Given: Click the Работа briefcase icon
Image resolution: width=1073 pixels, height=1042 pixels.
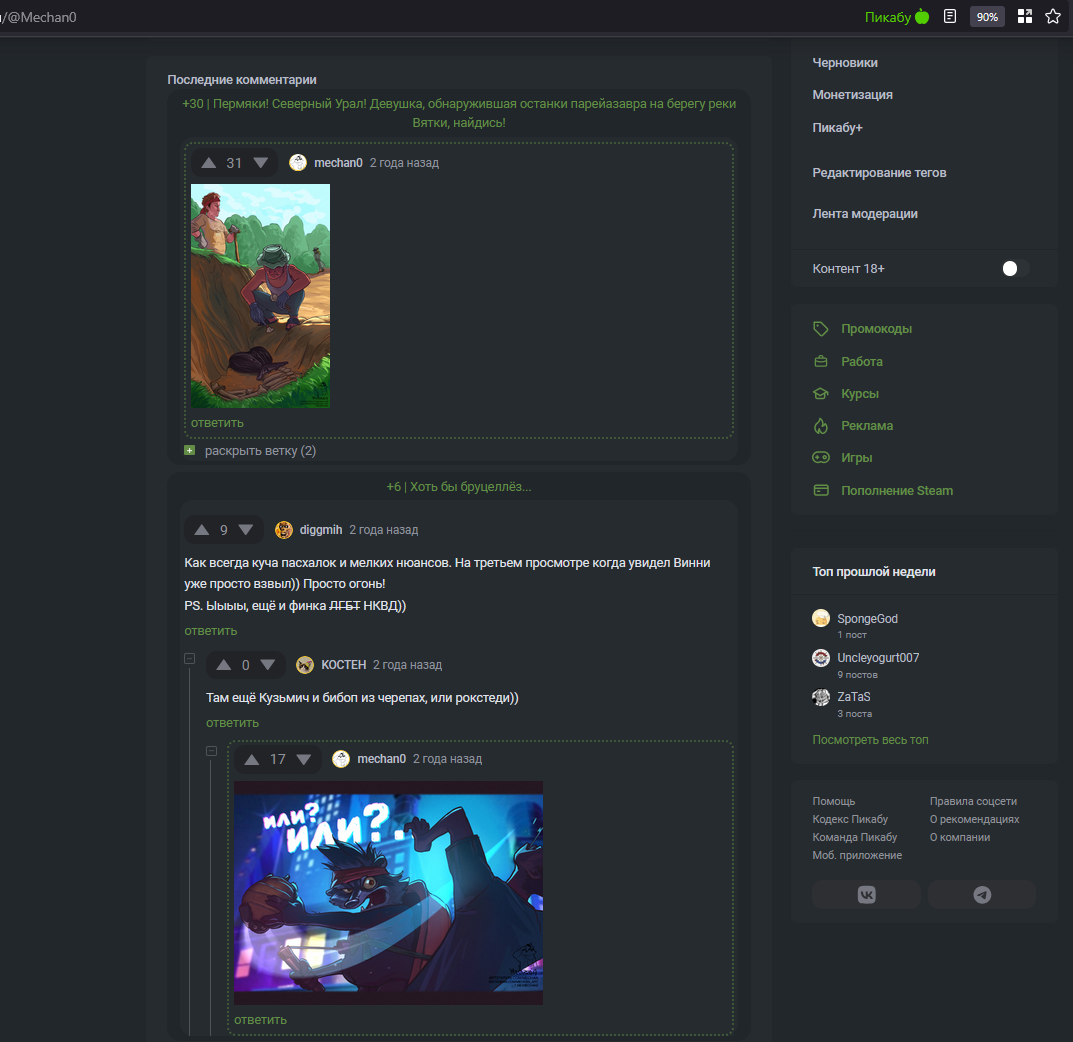Looking at the screenshot, I should pos(820,361).
